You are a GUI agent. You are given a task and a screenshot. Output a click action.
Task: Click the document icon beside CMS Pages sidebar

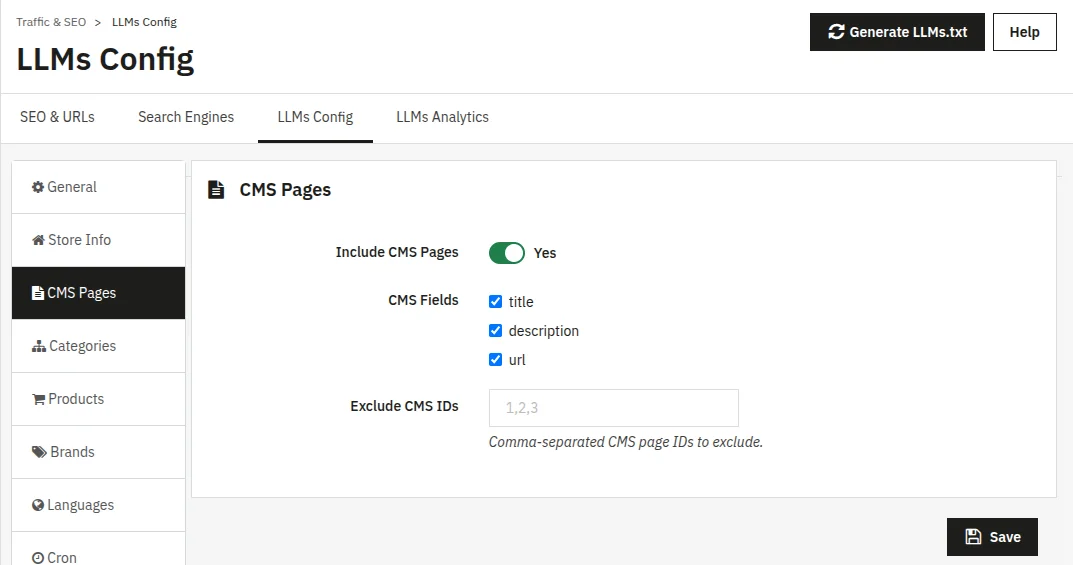[x=38, y=293]
